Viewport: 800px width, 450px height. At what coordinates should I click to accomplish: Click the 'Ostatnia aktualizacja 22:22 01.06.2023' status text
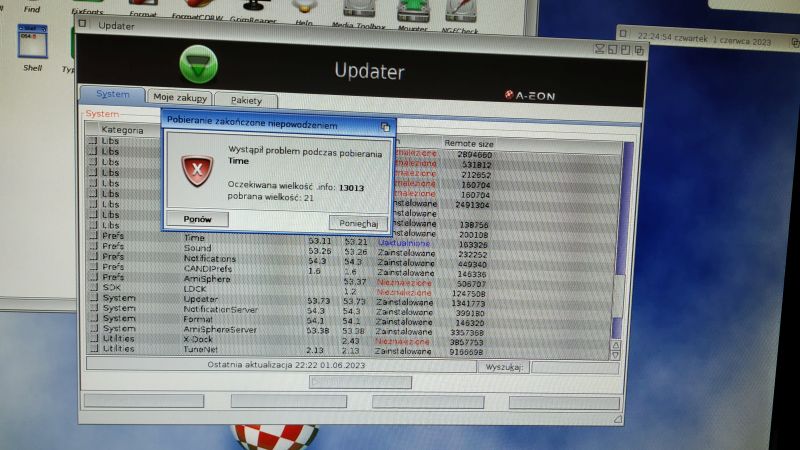[x=286, y=365]
